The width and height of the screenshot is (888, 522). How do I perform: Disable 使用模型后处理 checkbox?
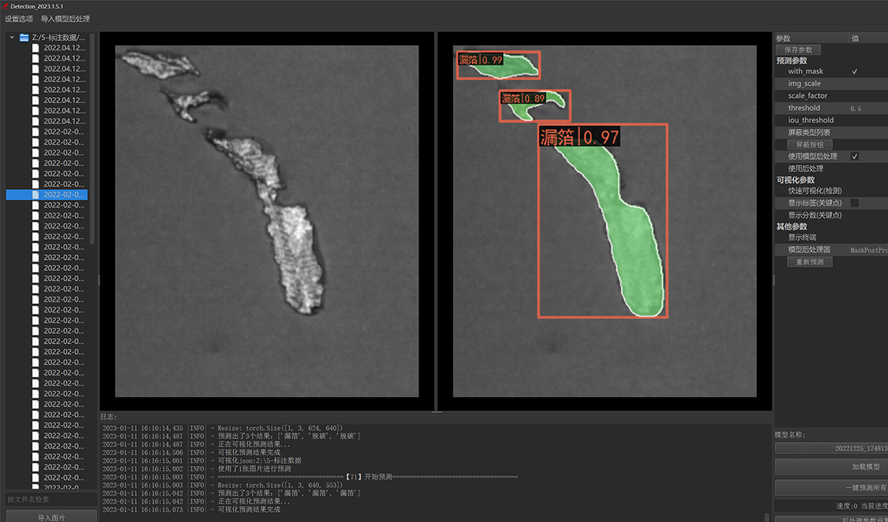point(854,157)
